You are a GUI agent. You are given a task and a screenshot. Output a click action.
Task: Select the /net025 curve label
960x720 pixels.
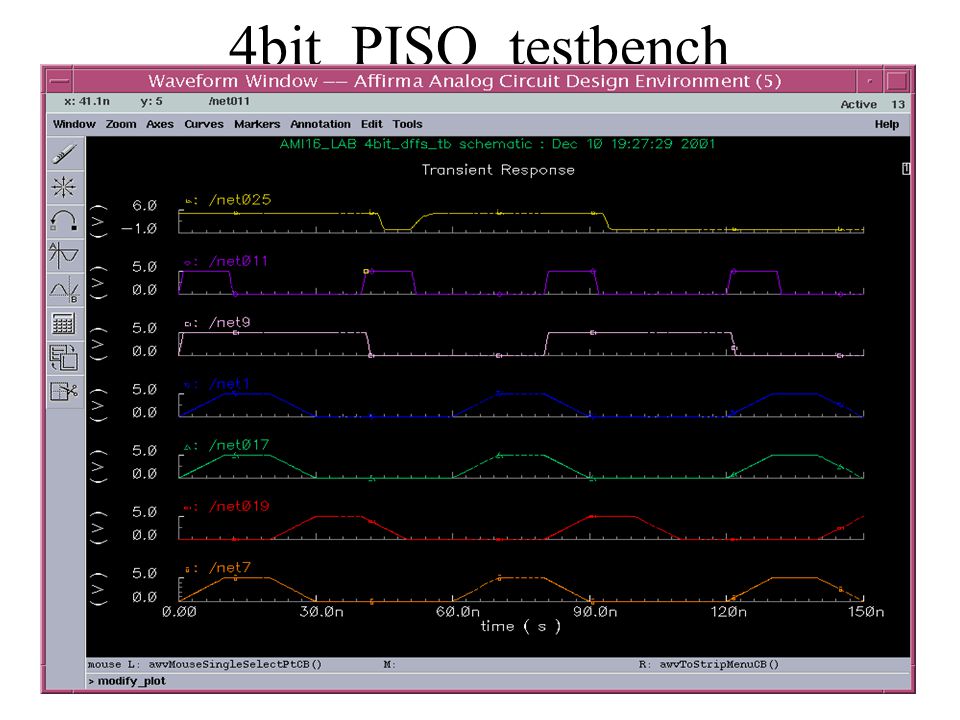click(x=239, y=200)
